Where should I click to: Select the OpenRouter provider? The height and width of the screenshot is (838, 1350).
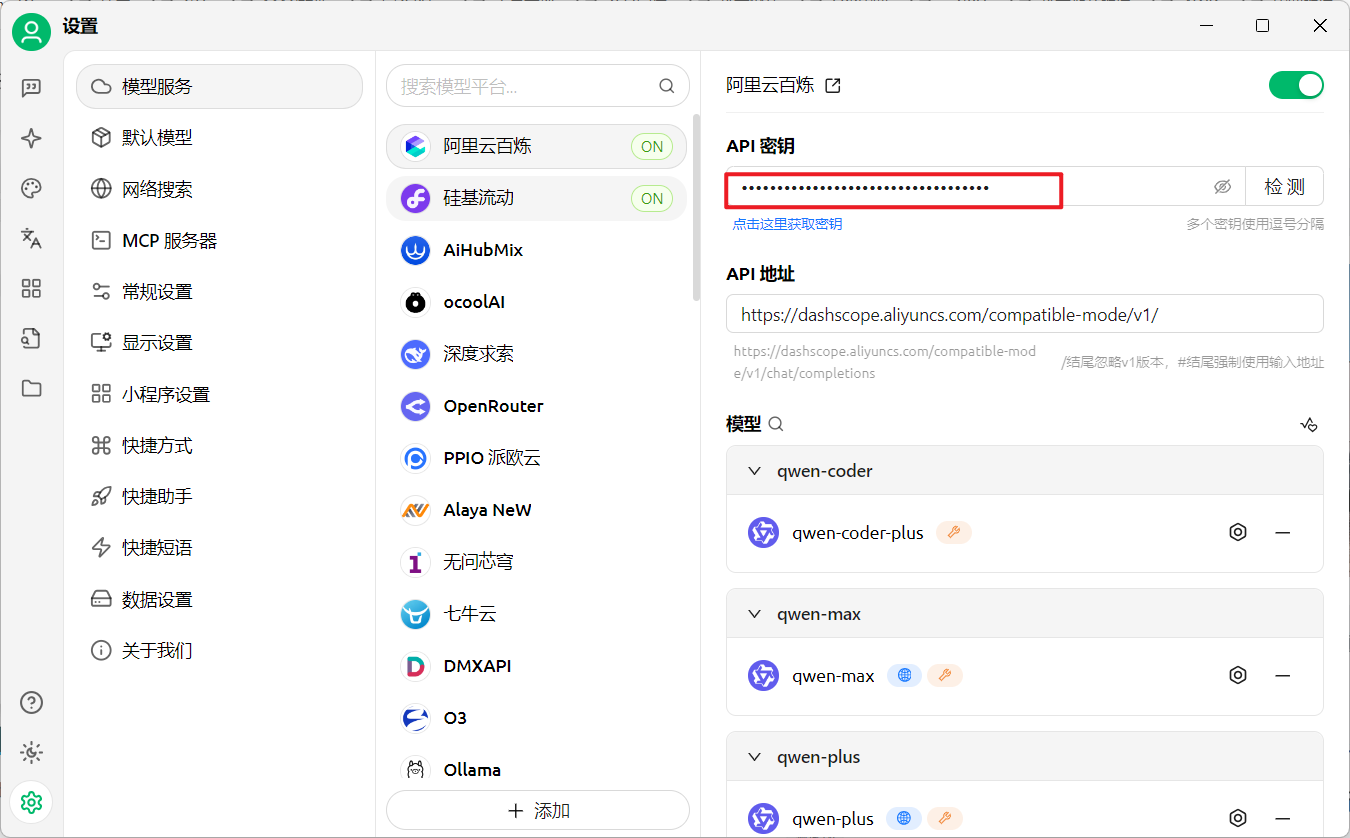536,406
